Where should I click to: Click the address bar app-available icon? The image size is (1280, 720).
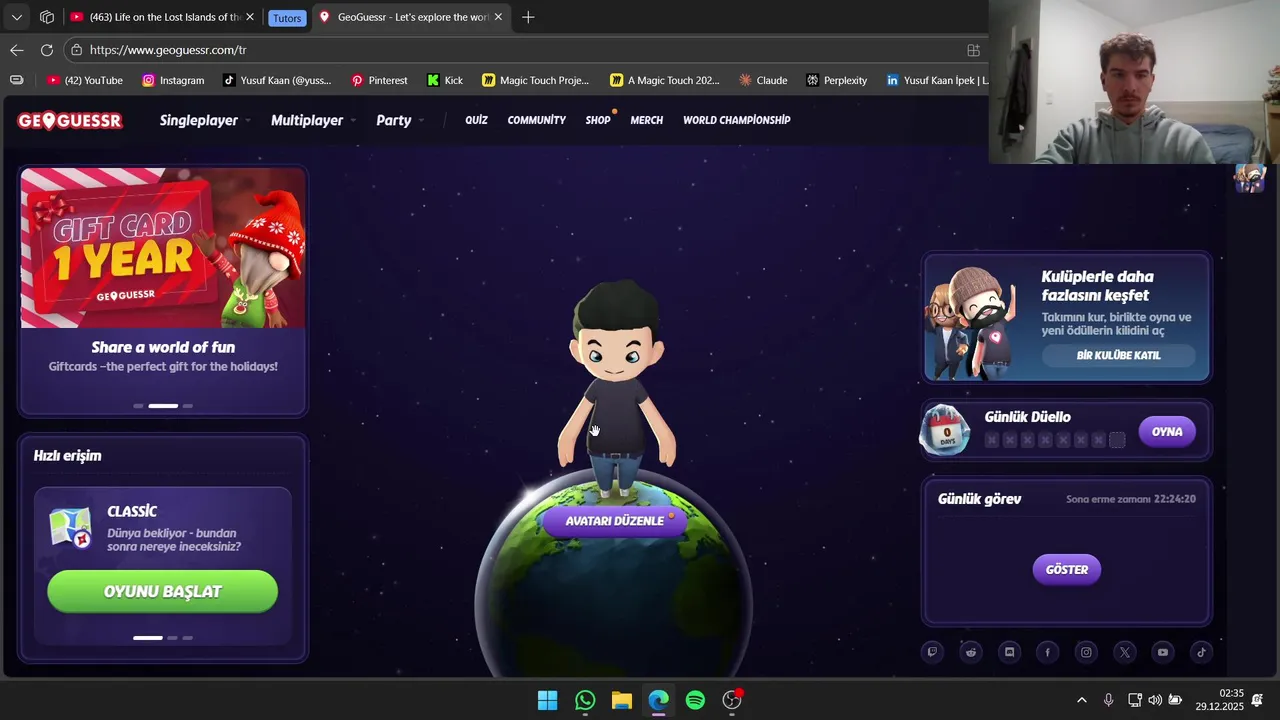point(973,50)
